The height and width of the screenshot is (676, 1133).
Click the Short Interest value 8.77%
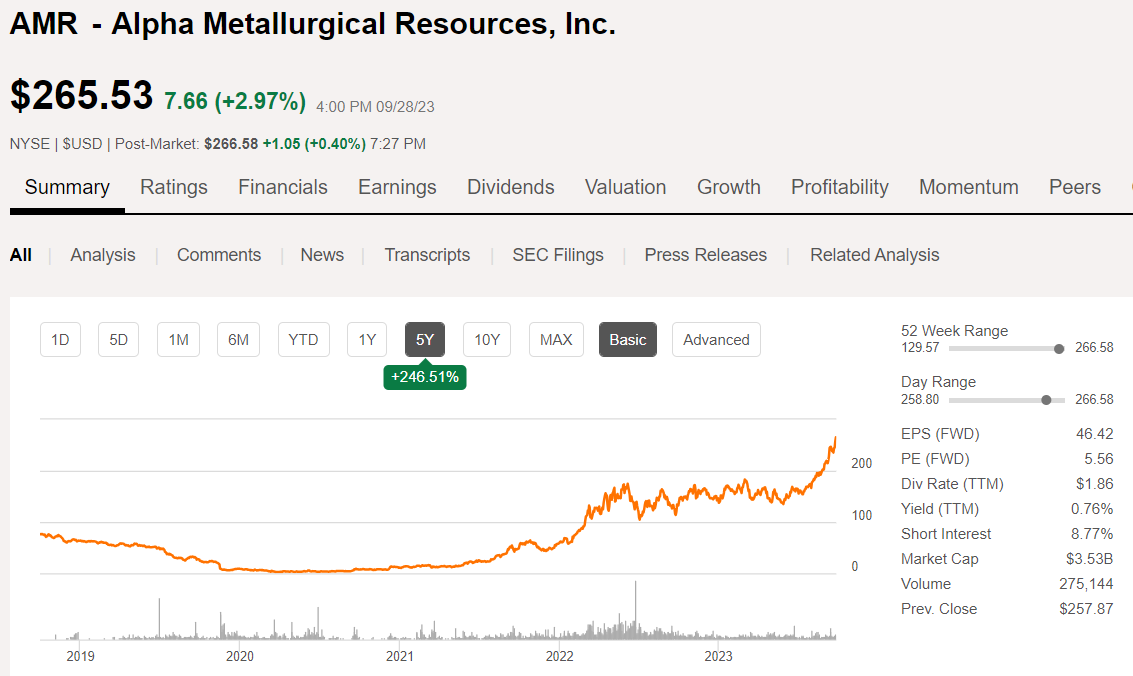tap(1092, 534)
